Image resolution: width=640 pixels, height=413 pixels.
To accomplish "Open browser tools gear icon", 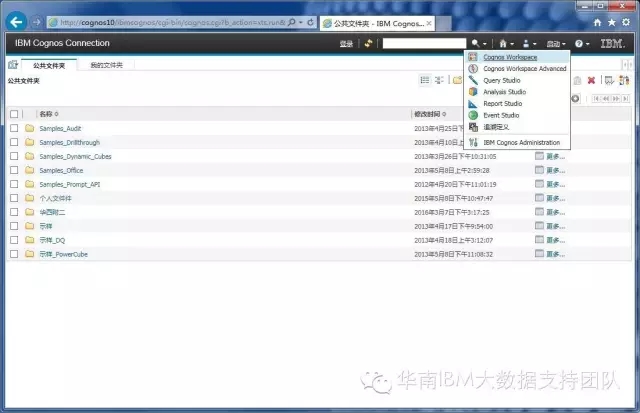I will click(626, 22).
